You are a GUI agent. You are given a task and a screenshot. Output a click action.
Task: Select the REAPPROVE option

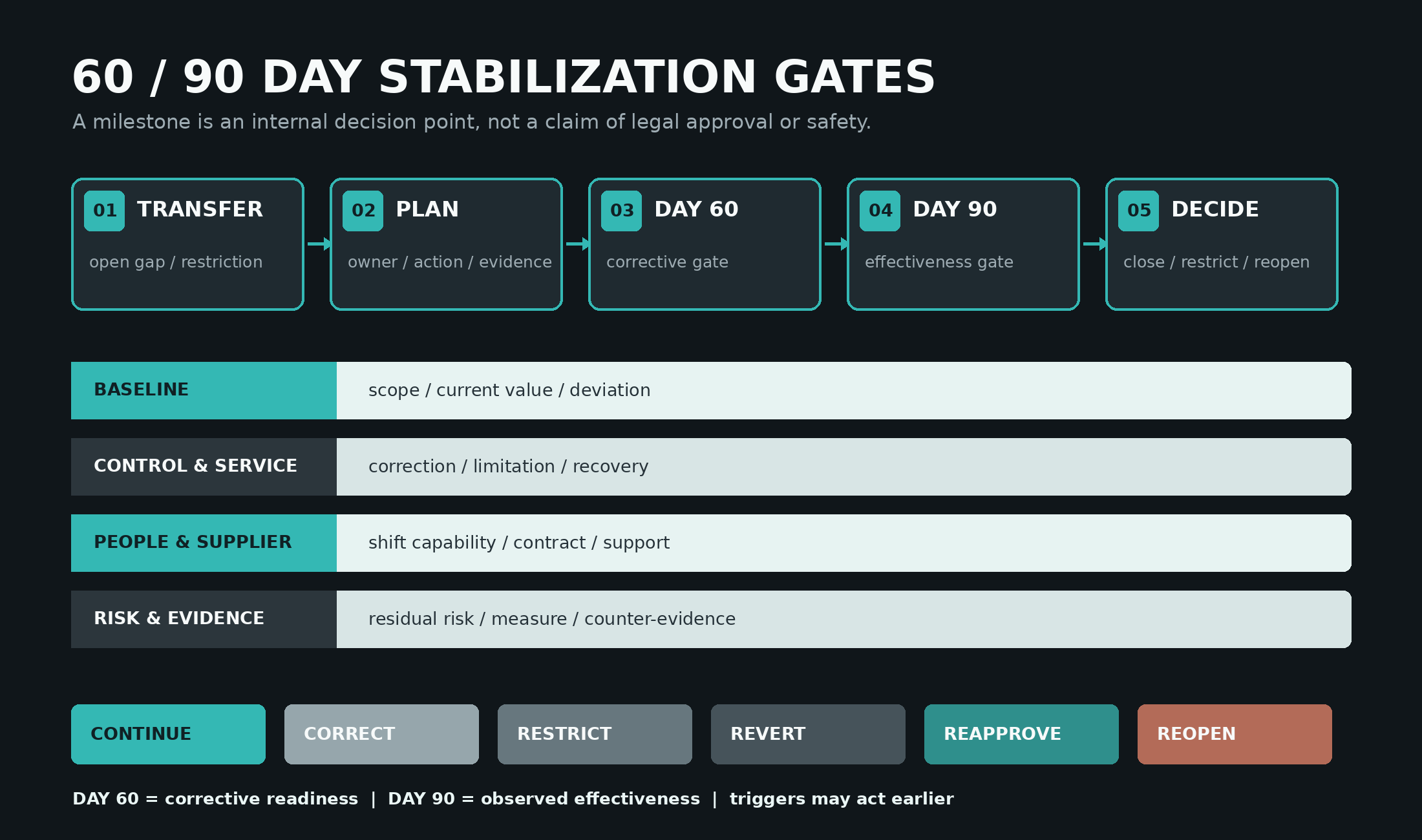click(1021, 734)
